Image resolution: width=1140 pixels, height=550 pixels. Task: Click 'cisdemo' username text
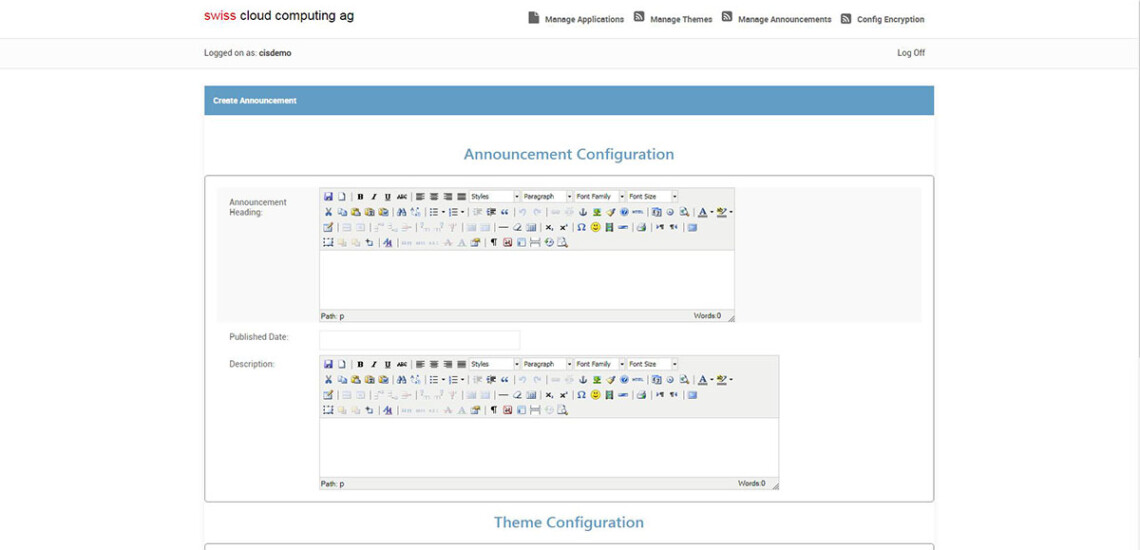pos(275,53)
